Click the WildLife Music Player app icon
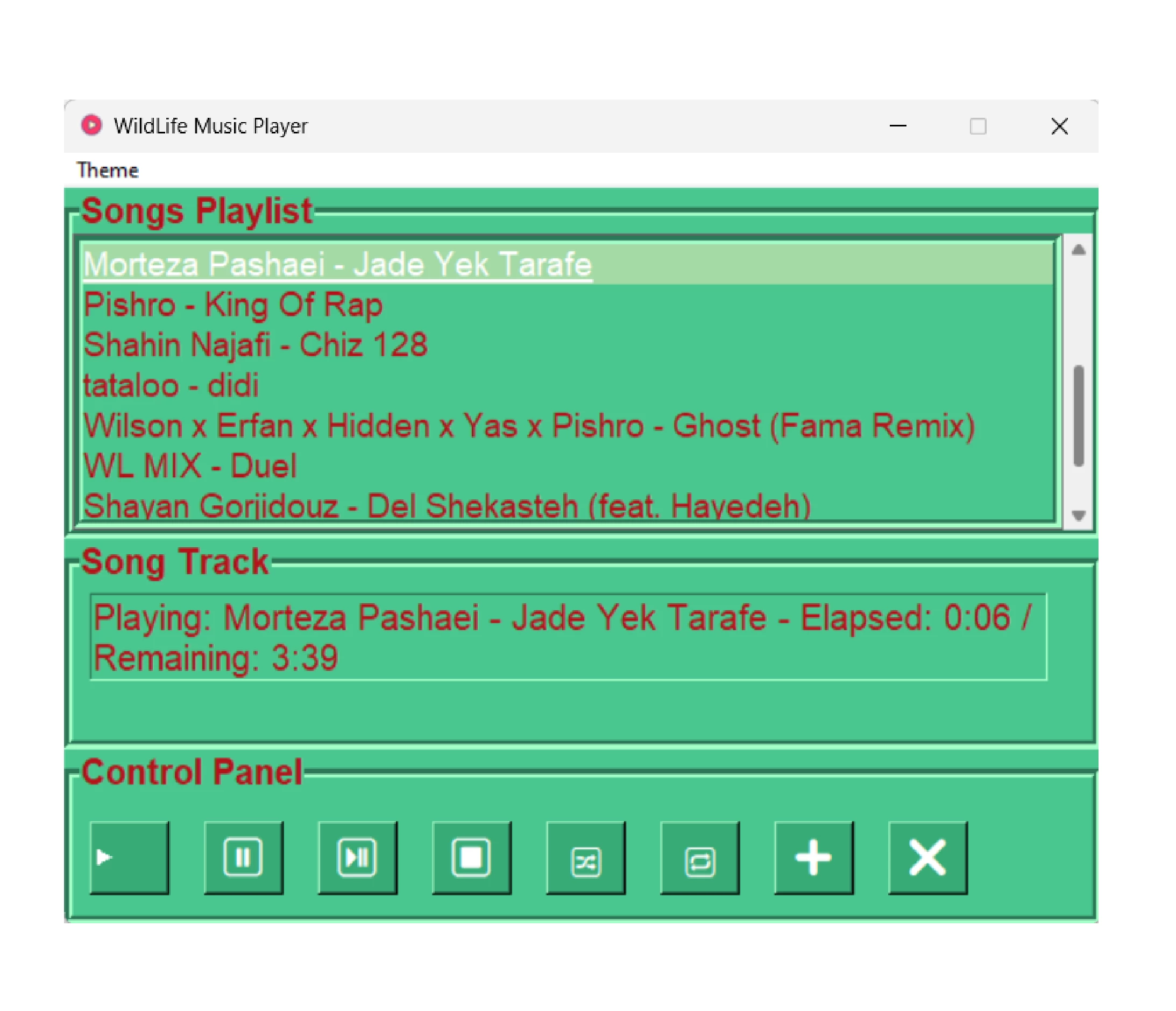1176x1011 pixels. (91, 125)
